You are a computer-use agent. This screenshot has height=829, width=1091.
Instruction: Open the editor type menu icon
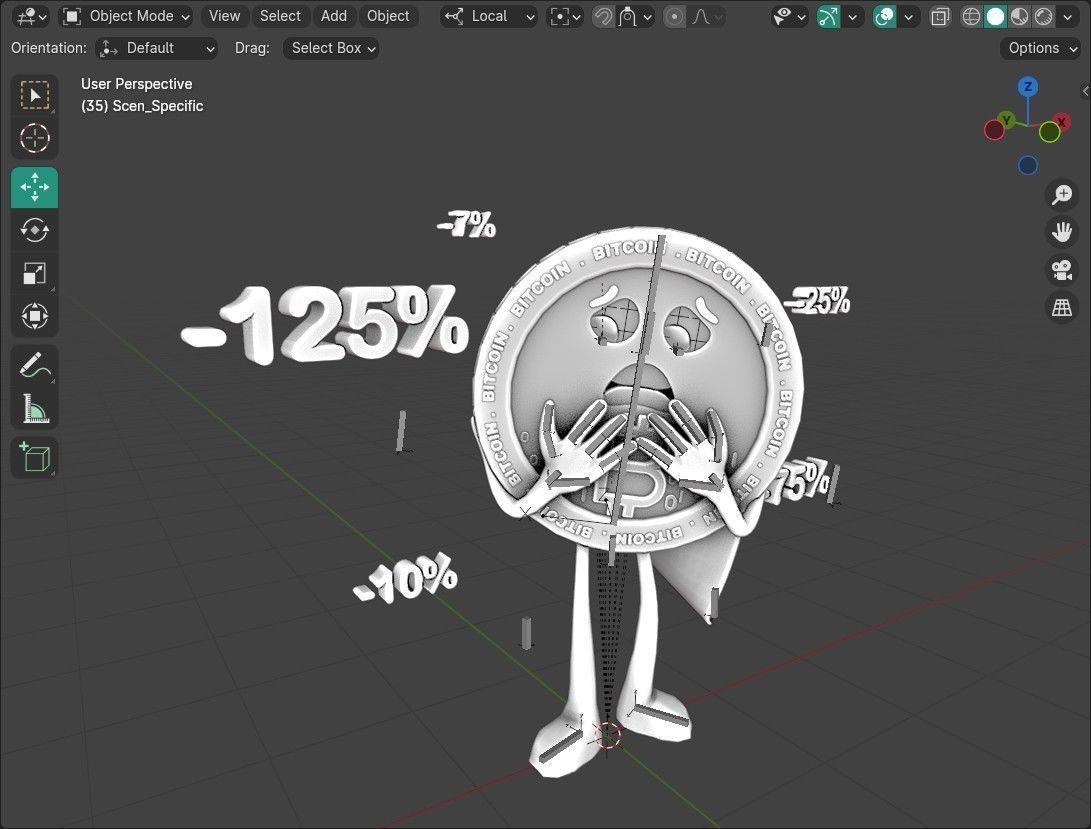tap(31, 16)
